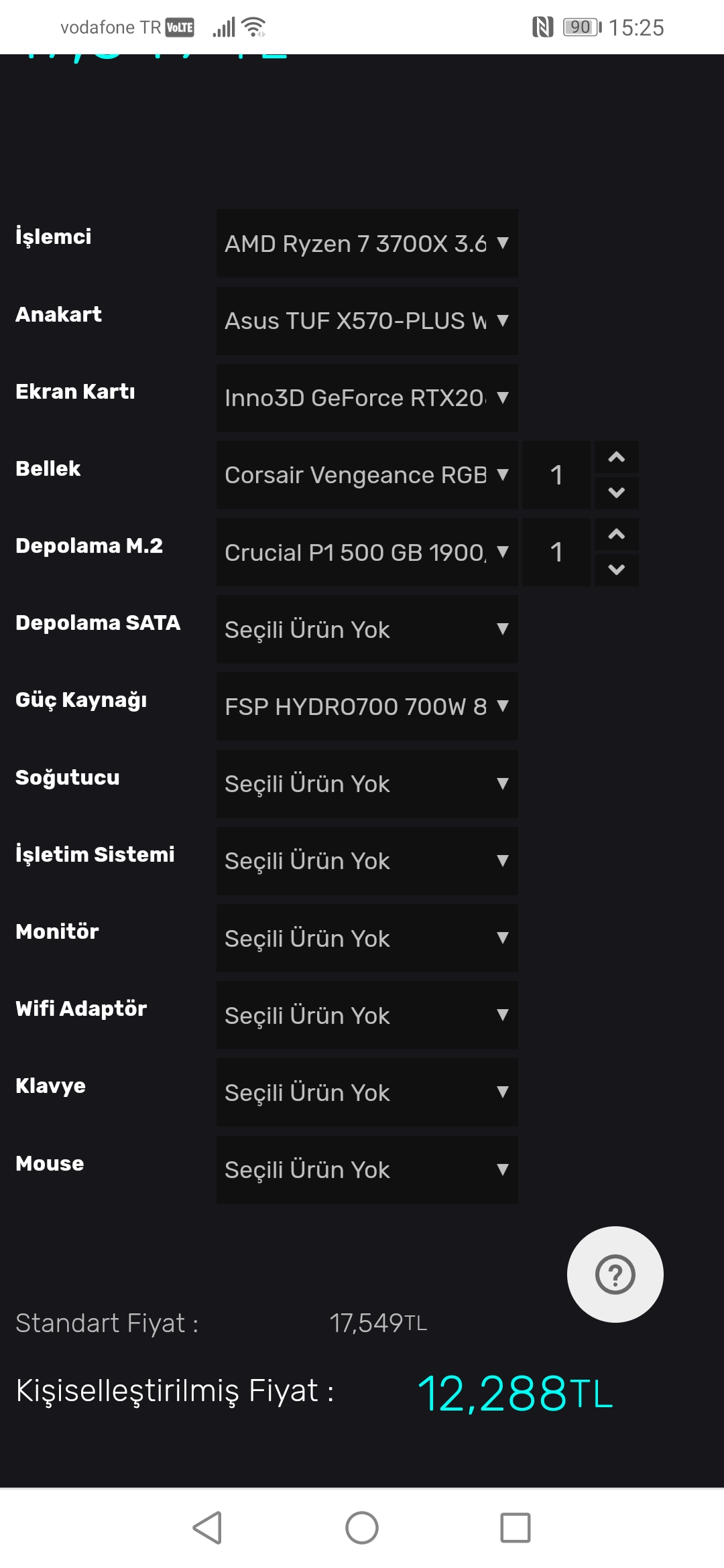The width and height of the screenshot is (724, 1568).
Task: Open Ekran Kartı Inno3D GeForce dropdown
Action: pyautogui.click(x=367, y=398)
